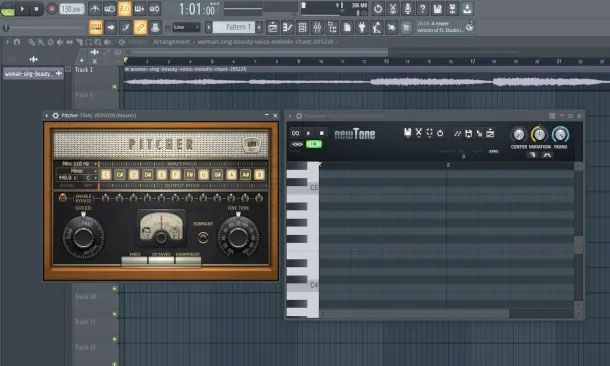Screen dimensions: 610x366
Task: Click the round Record button in transport
Action: [51, 9]
